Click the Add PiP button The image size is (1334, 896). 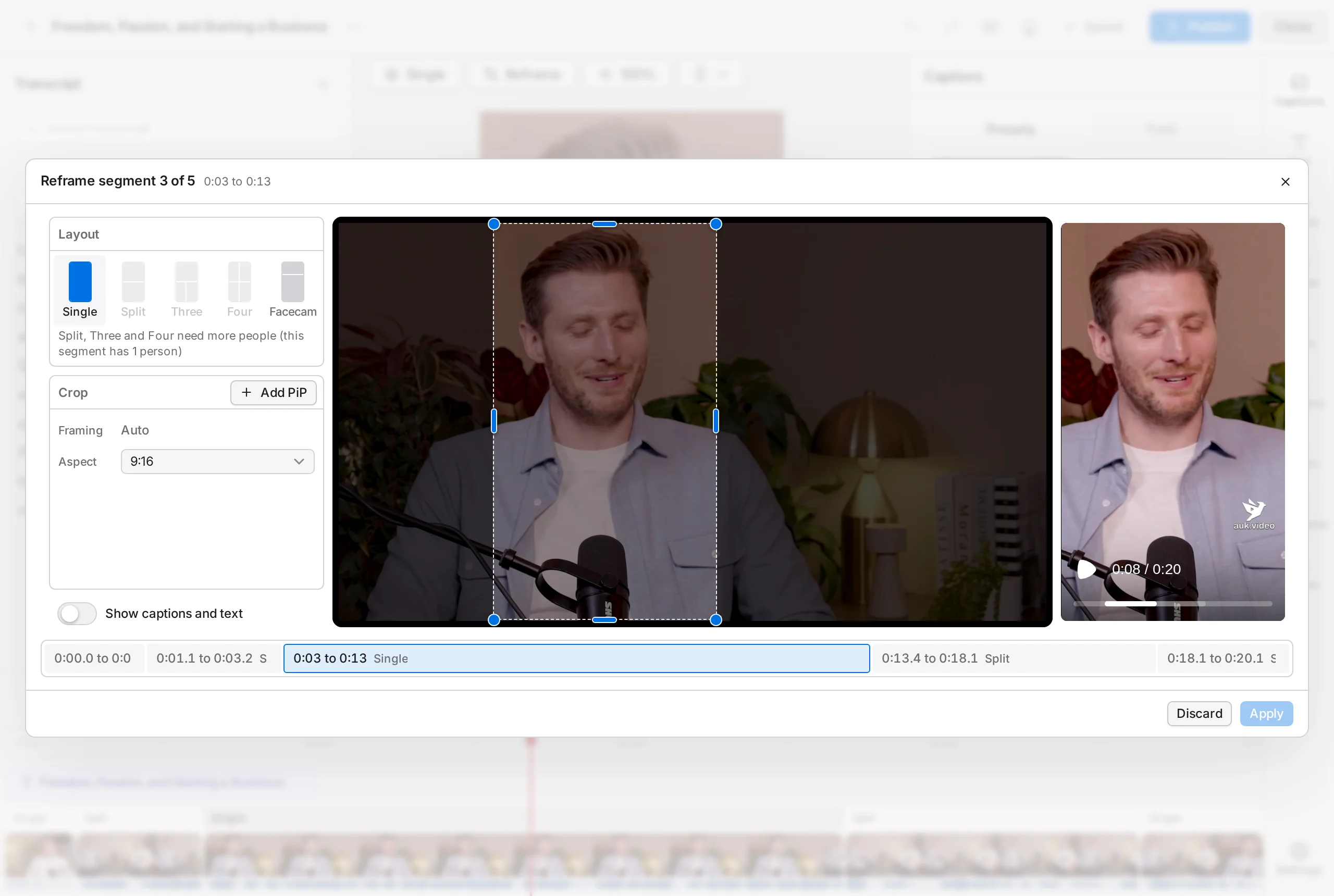(x=273, y=393)
